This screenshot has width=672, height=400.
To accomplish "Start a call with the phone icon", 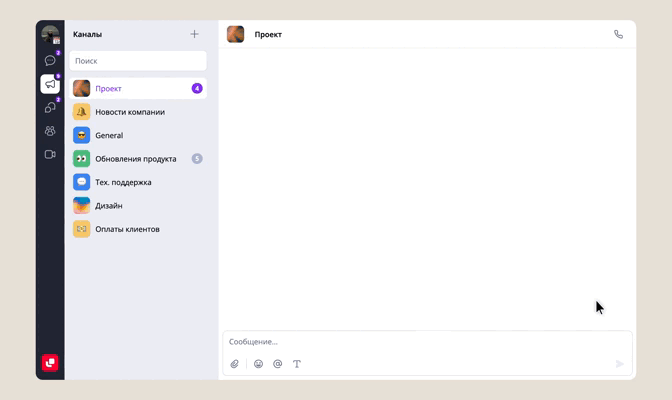I will (x=618, y=34).
